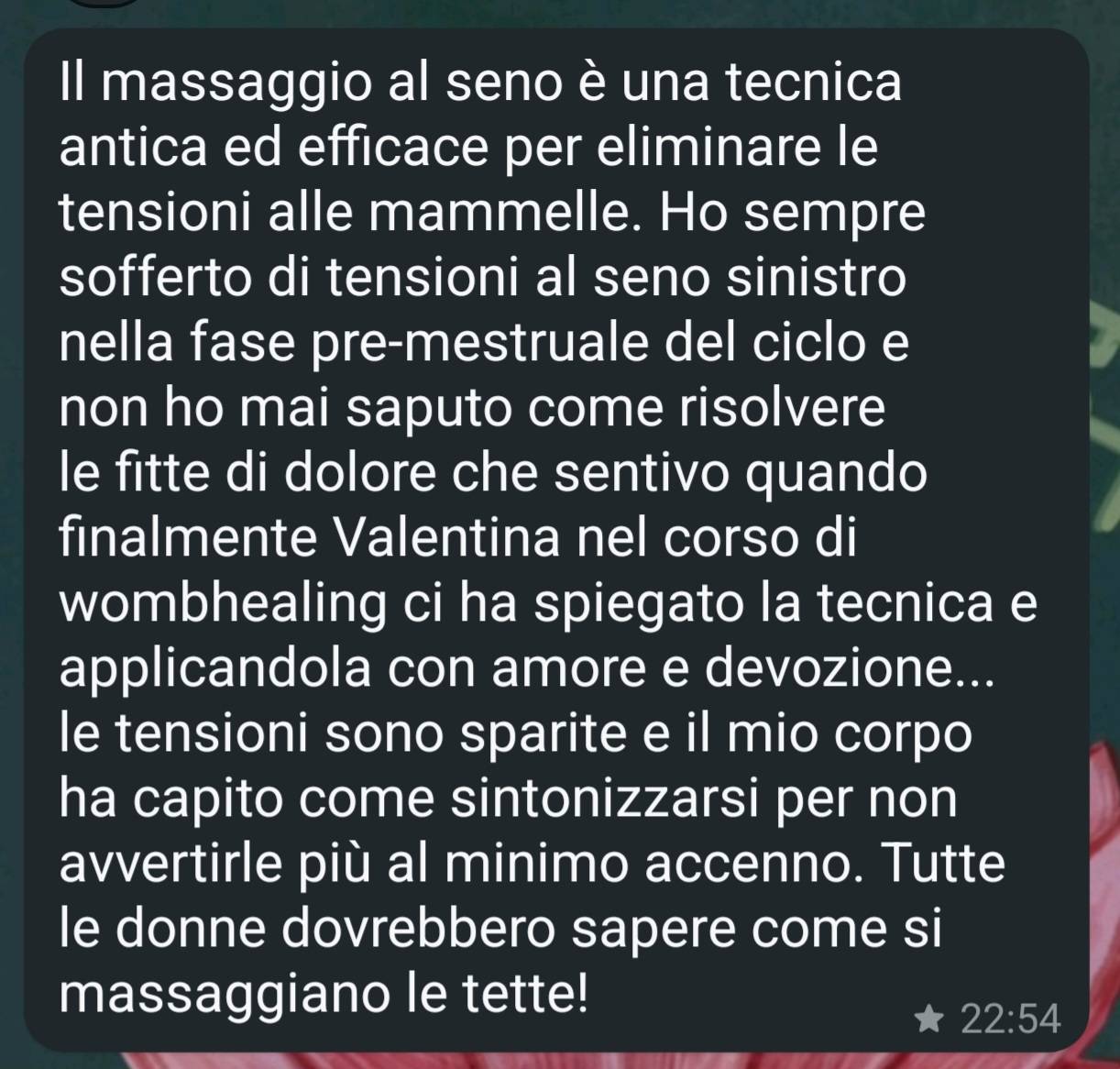Tap the 22:54 message timestamp
Screen dimensions: 1120x1069
click(1010, 1019)
